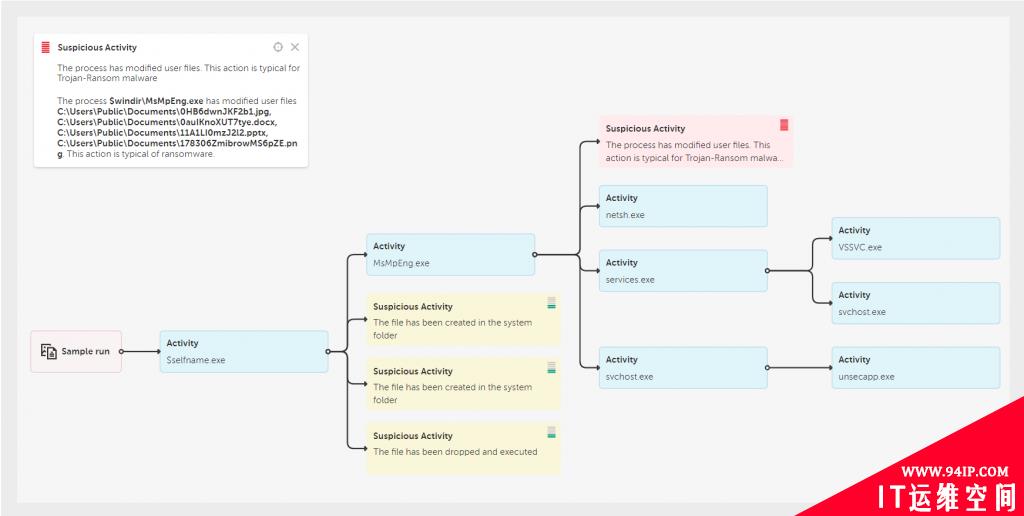
Task: Close the Suspicious Activity details popup
Action: click(x=295, y=47)
